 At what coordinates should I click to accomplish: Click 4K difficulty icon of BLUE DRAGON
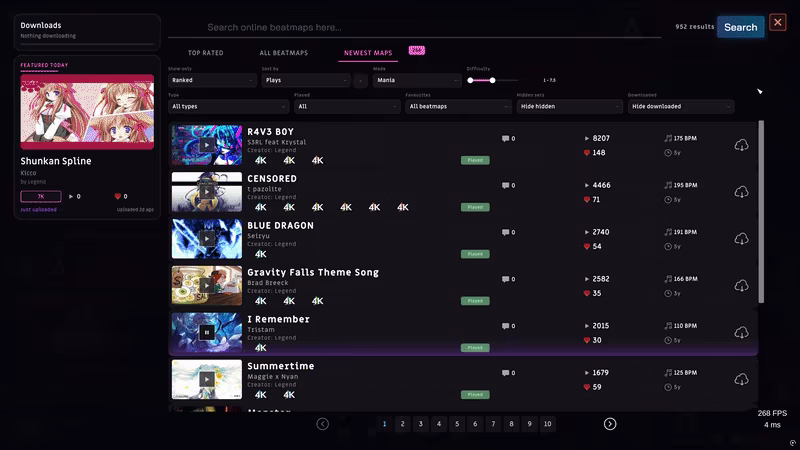[261, 254]
